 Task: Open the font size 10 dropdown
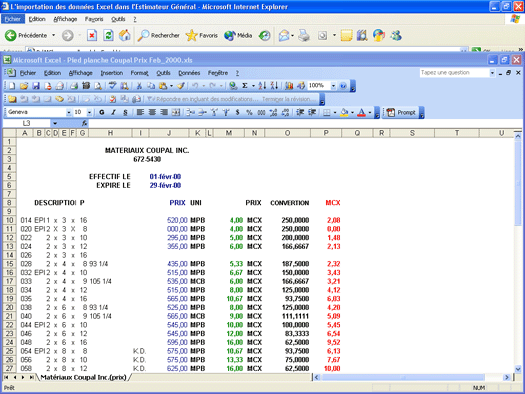click(x=89, y=112)
